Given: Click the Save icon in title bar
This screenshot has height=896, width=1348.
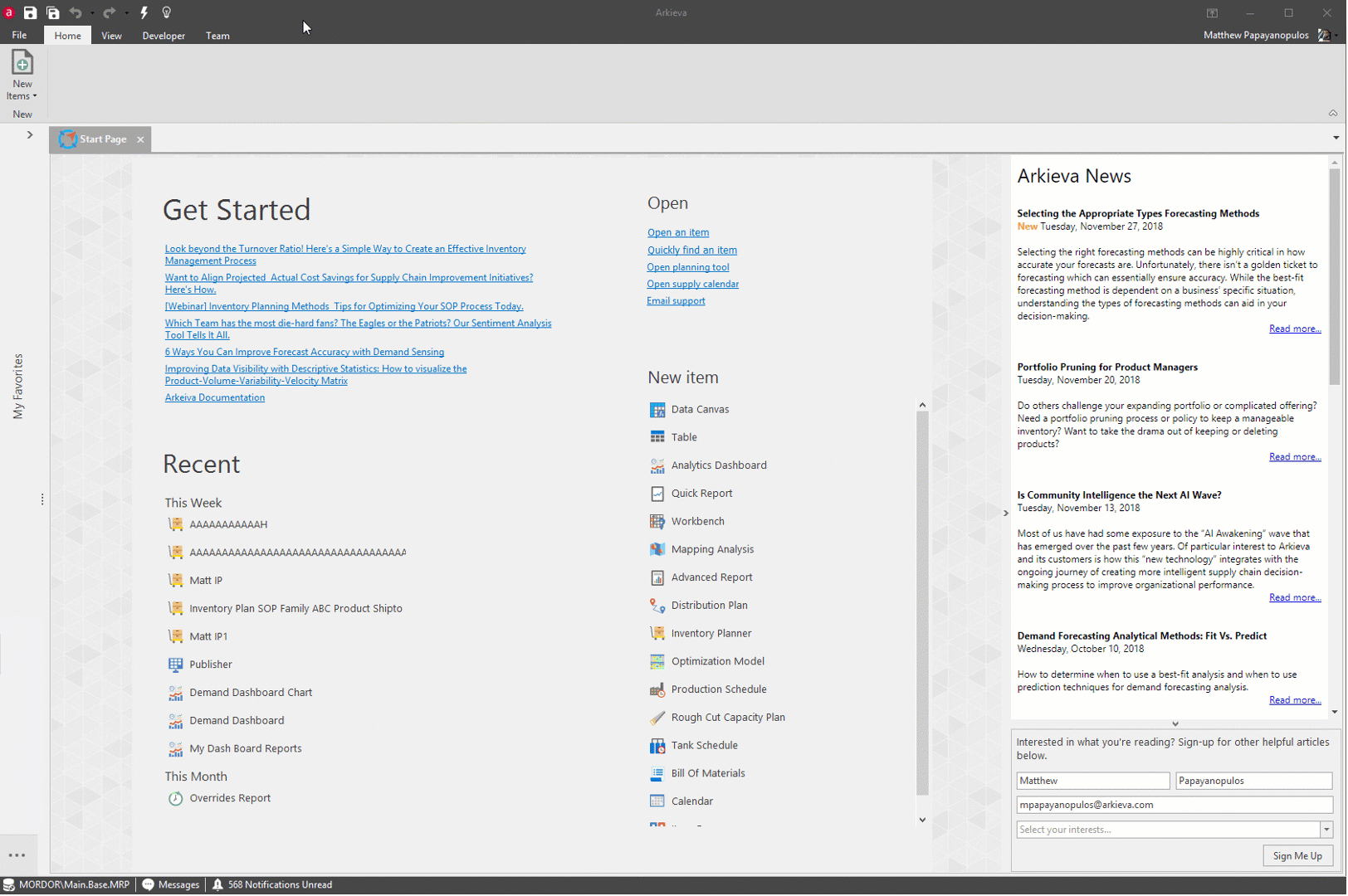Looking at the screenshot, I should [x=30, y=12].
